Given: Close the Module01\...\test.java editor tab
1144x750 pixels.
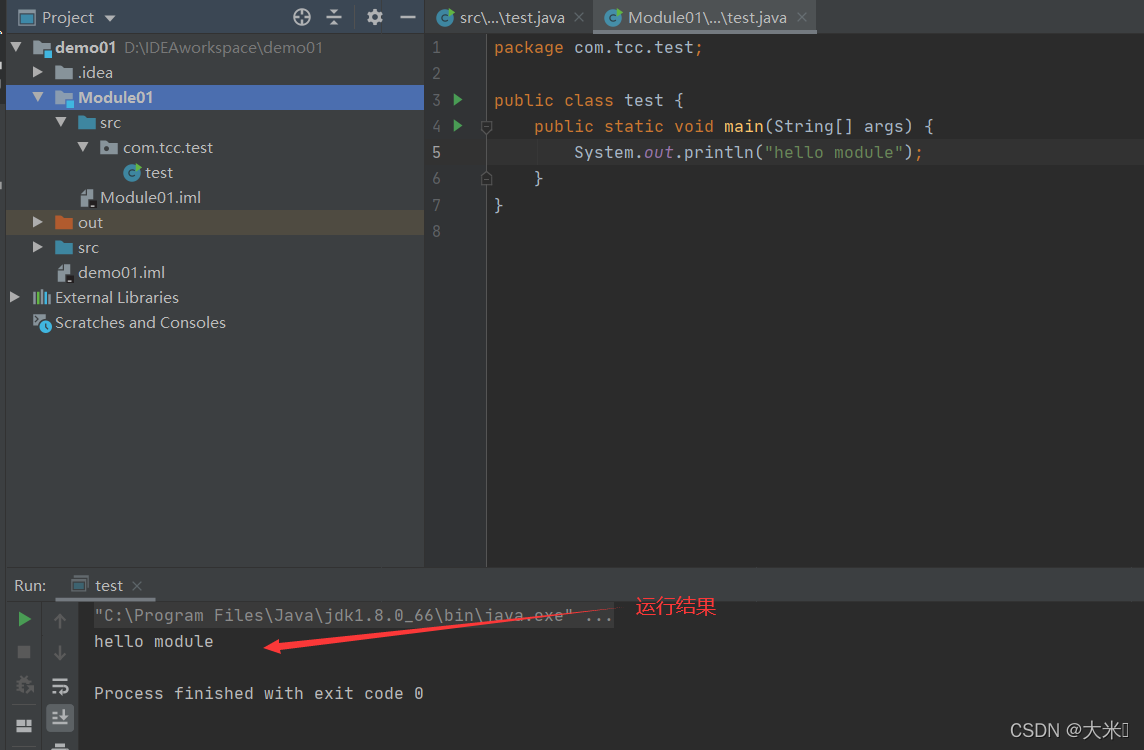Looking at the screenshot, I should pyautogui.click(x=802, y=17).
